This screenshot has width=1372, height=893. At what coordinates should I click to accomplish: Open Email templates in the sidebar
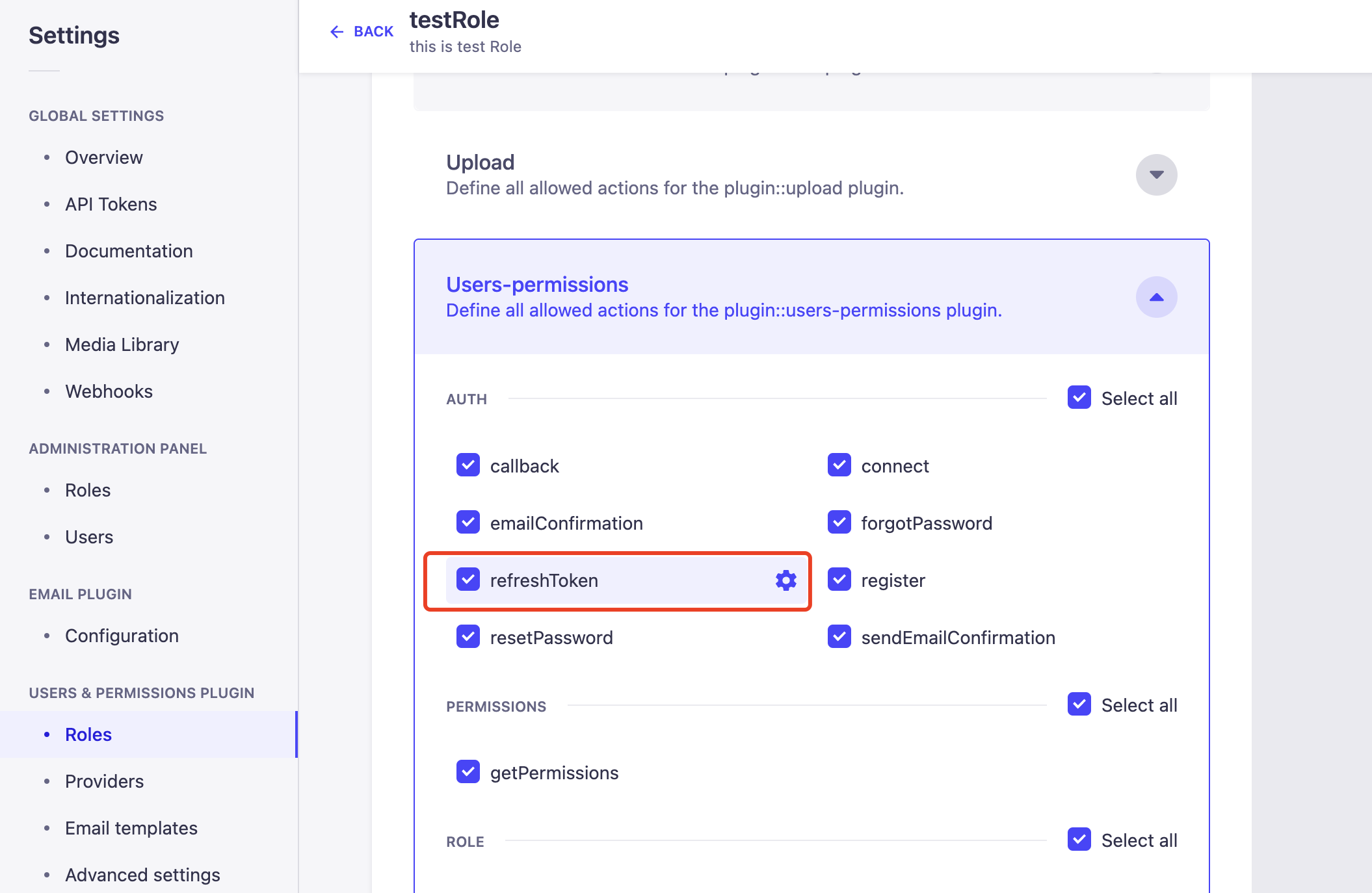coord(131,828)
